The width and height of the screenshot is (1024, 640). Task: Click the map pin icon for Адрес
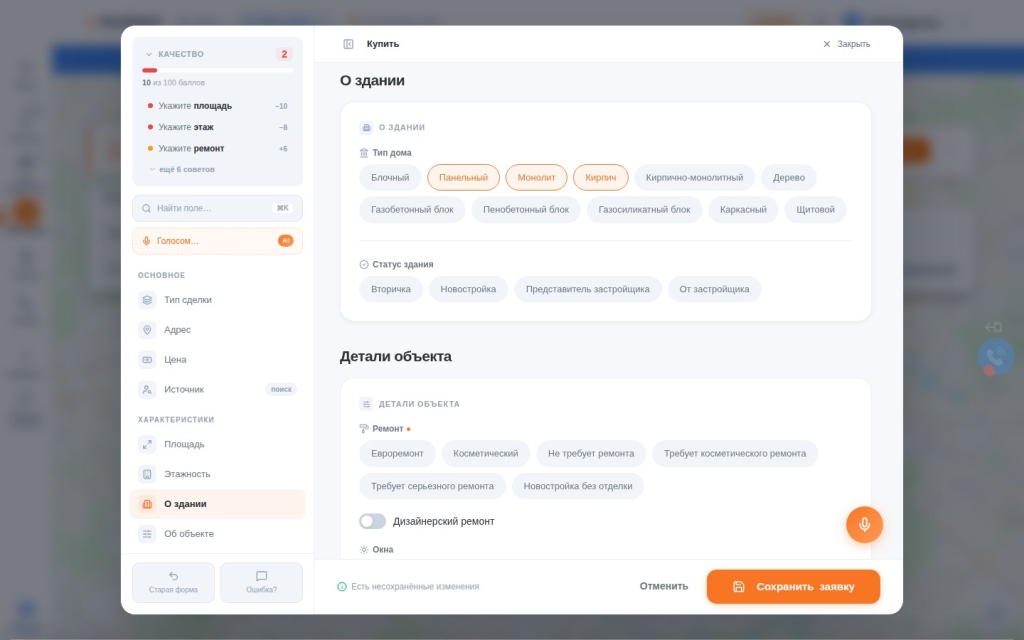click(147, 330)
